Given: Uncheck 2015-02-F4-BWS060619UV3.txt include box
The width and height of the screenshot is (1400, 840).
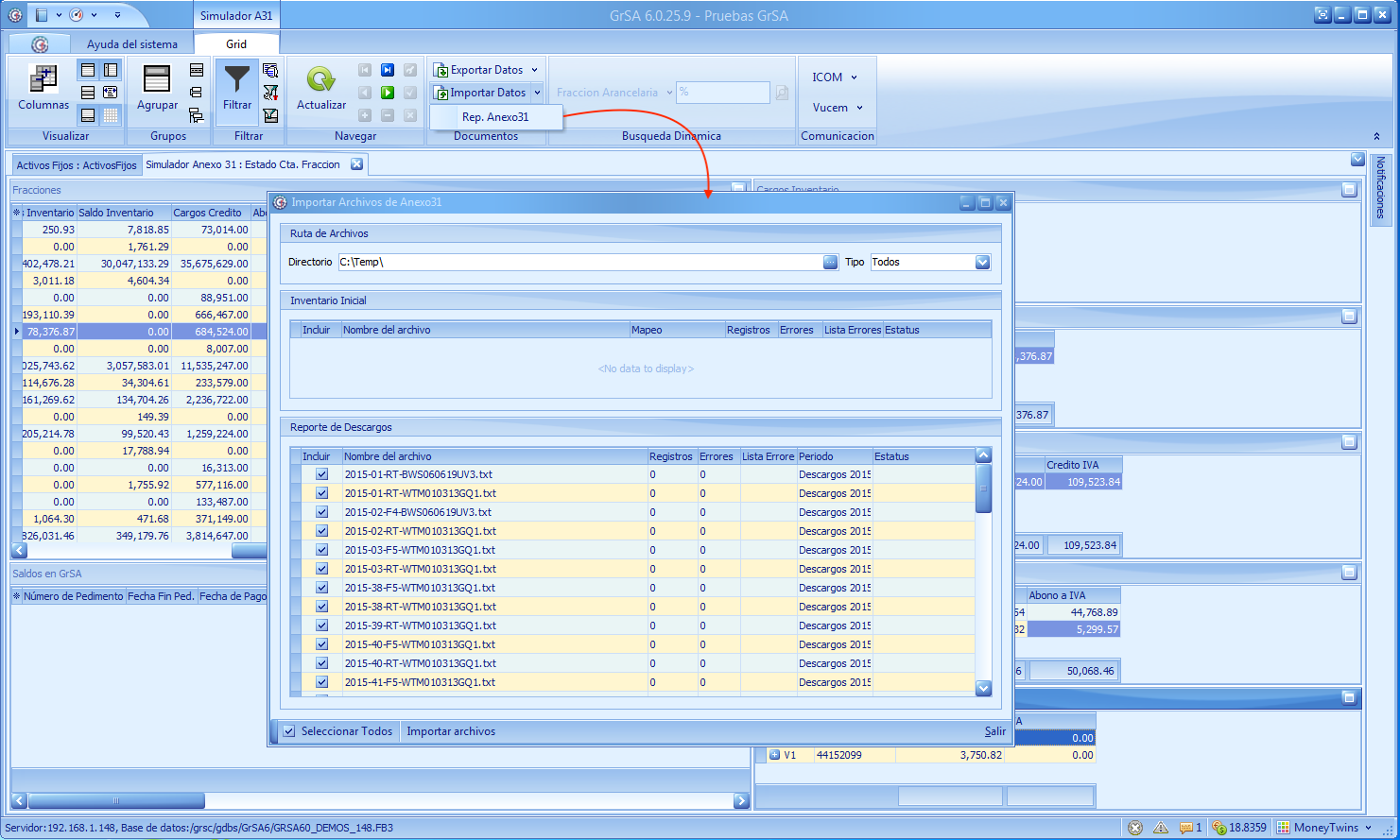Looking at the screenshot, I should [x=322, y=512].
